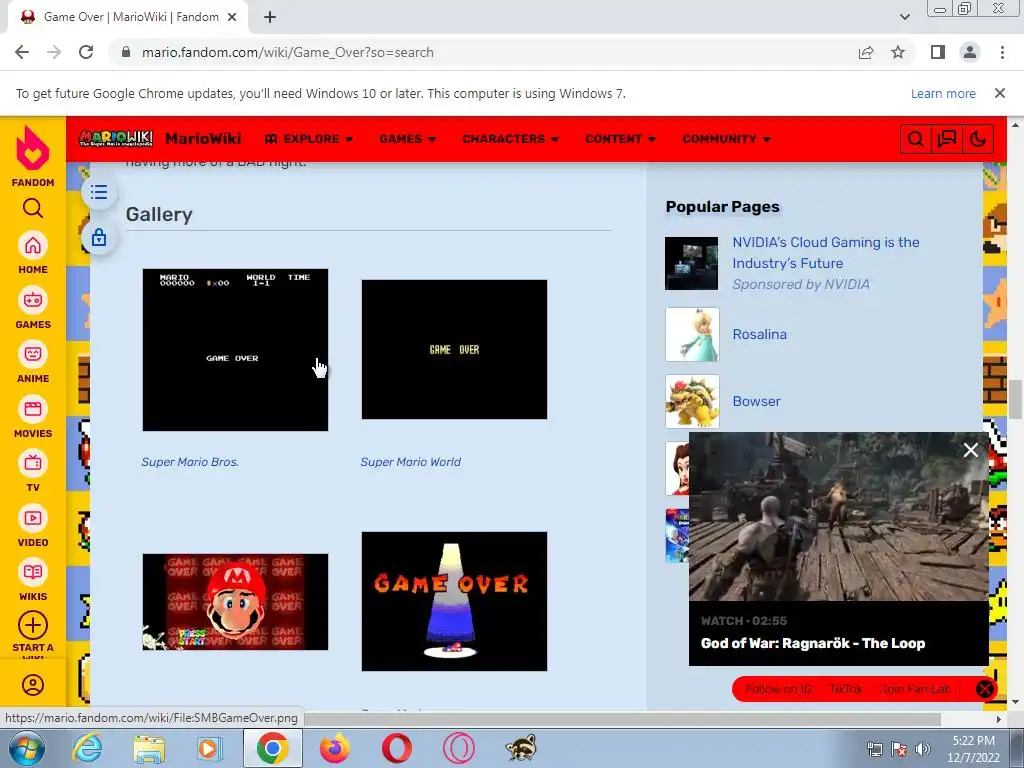Expand the Content dropdown menu
1024x768 pixels.
pyautogui.click(x=620, y=139)
